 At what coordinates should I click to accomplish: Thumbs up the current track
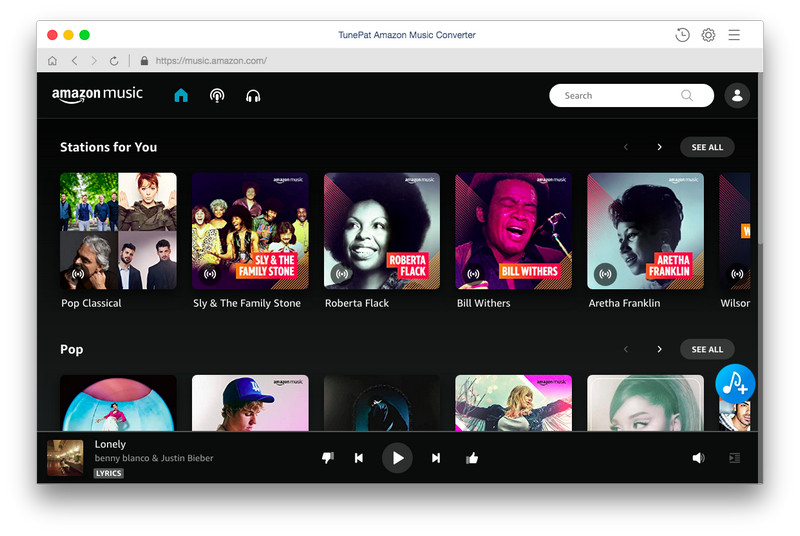pyautogui.click(x=472, y=458)
